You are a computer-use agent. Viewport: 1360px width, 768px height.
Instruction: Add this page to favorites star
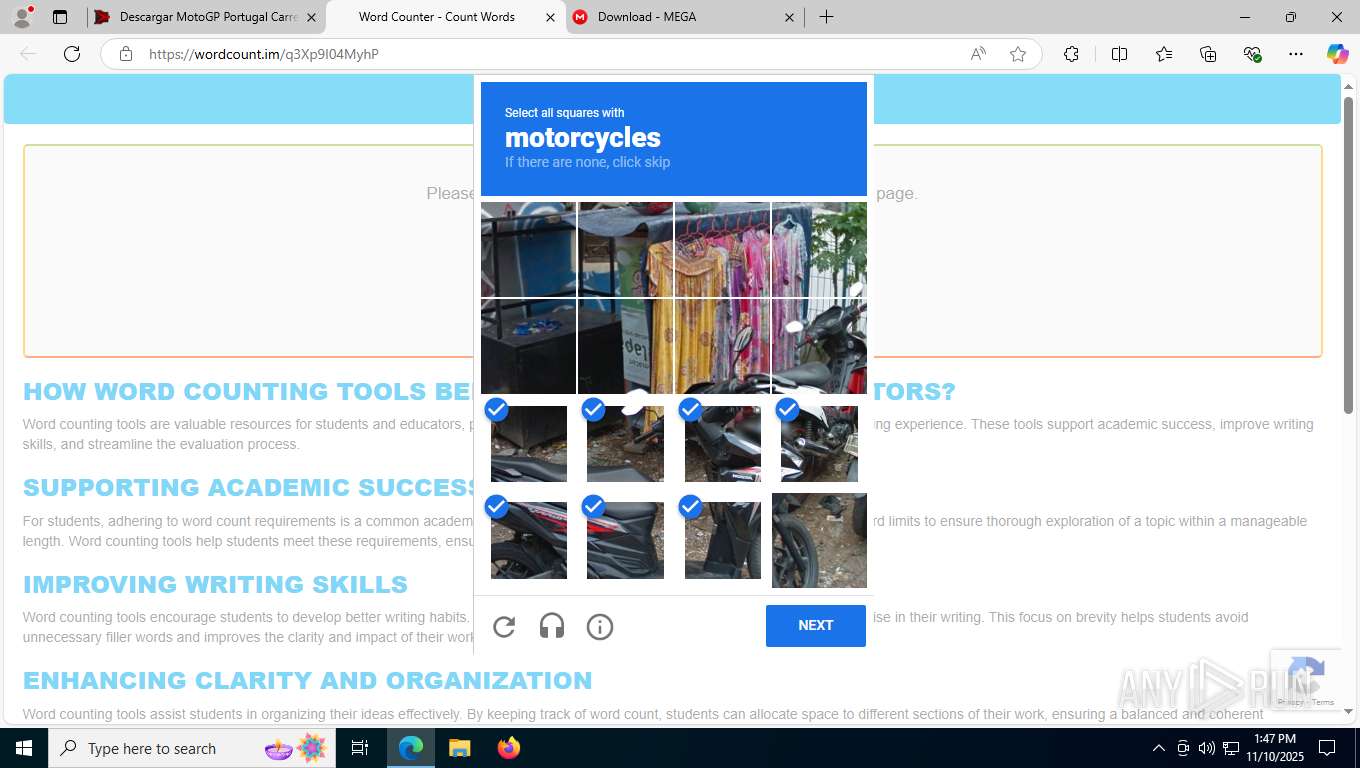[1018, 54]
